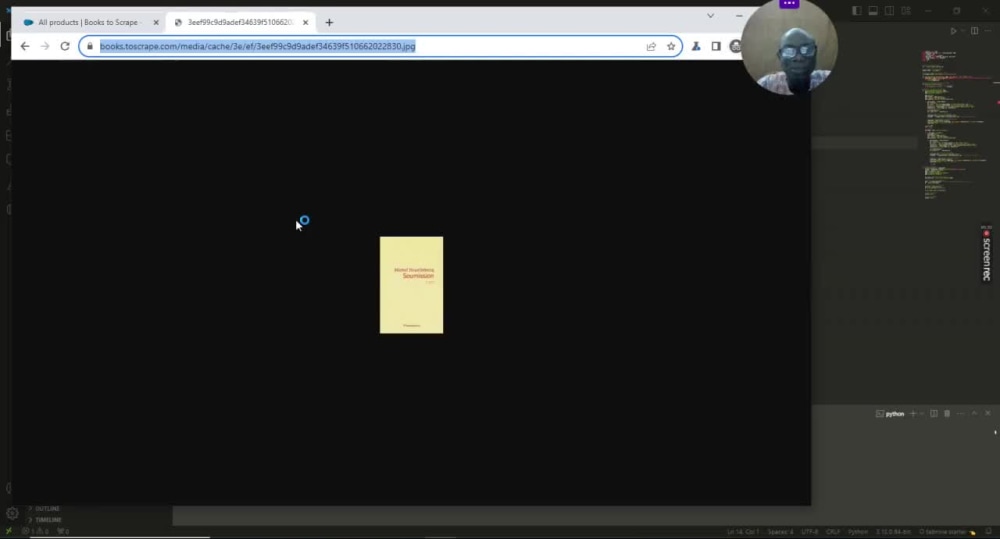This screenshot has width=1000, height=539.
Task: Open Chrome Labs flask icon
Action: (696, 46)
